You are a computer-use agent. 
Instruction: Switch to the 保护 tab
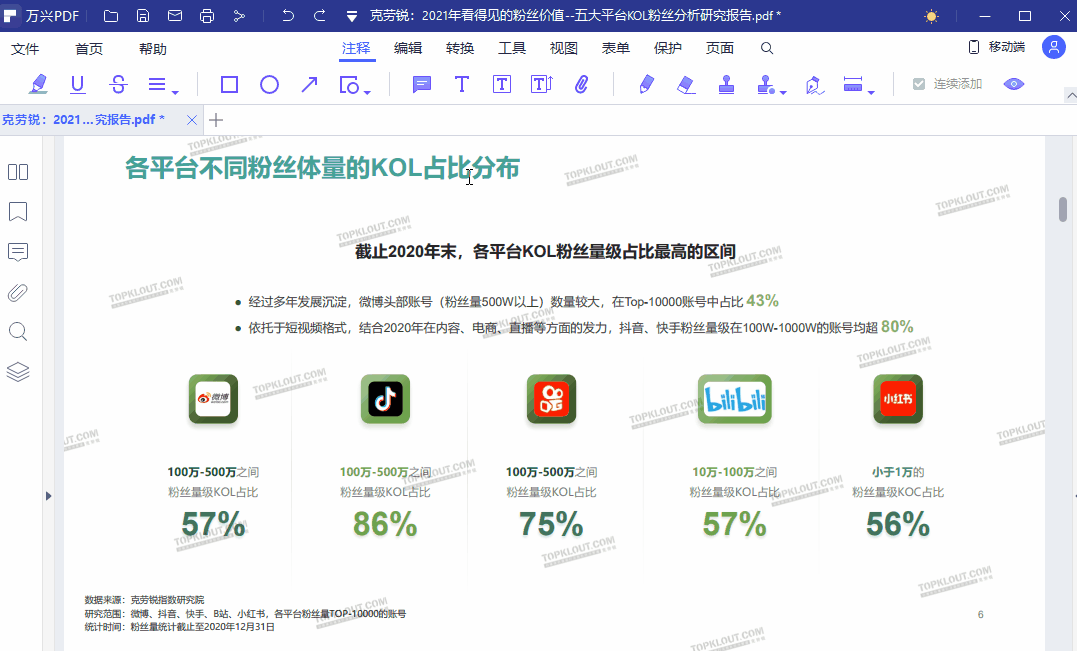pyautogui.click(x=668, y=48)
